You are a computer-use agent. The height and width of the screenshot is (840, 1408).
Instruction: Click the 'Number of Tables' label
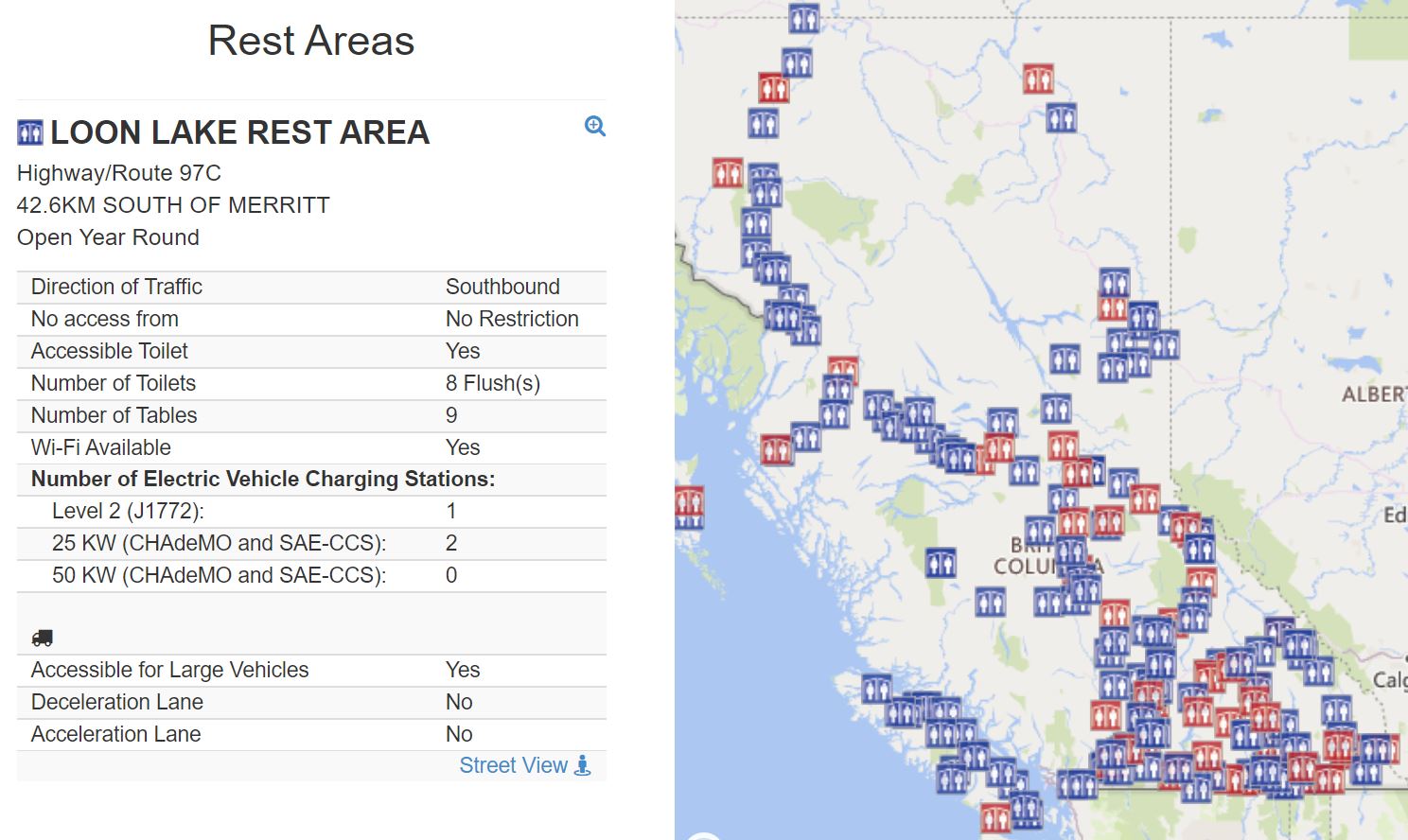pos(114,415)
